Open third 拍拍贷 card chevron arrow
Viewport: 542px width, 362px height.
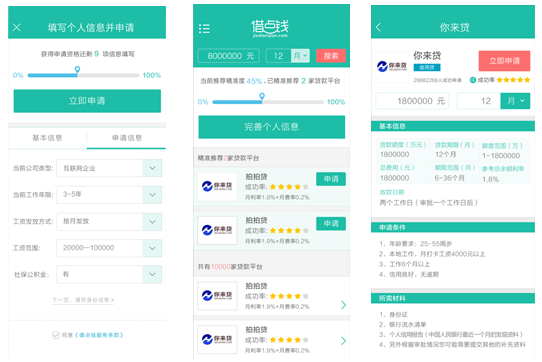point(343,305)
